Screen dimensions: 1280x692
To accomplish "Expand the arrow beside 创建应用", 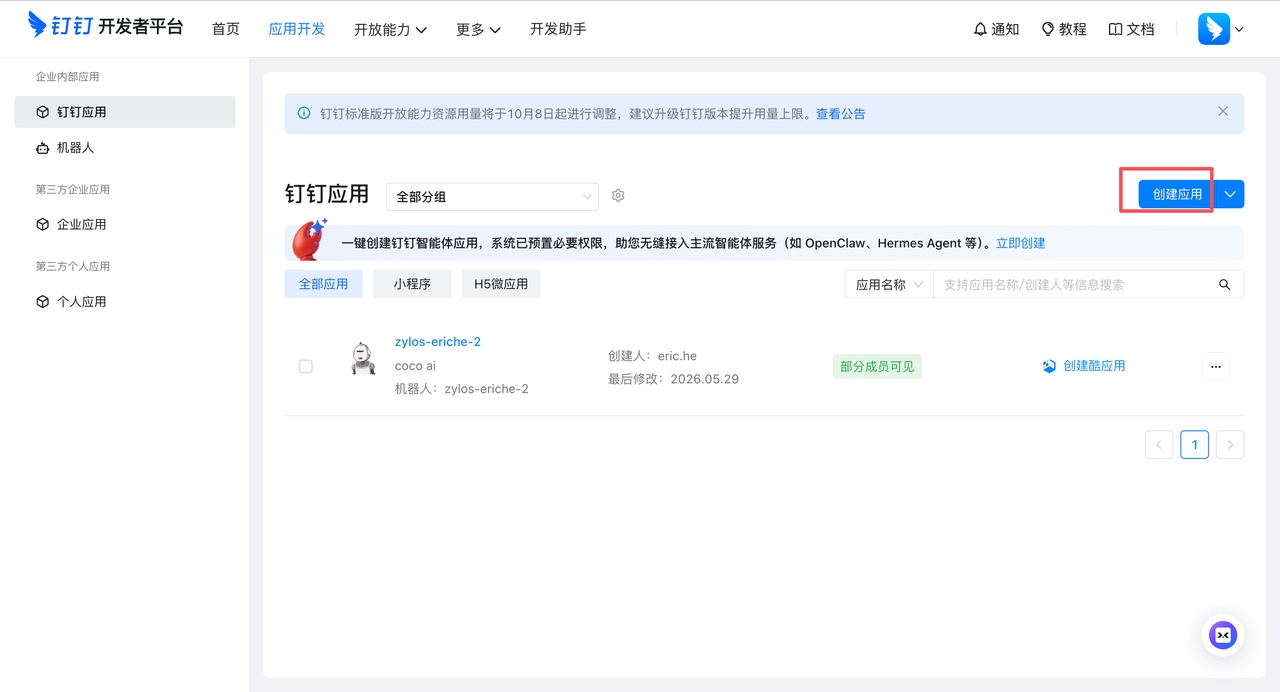I will pos(1231,194).
